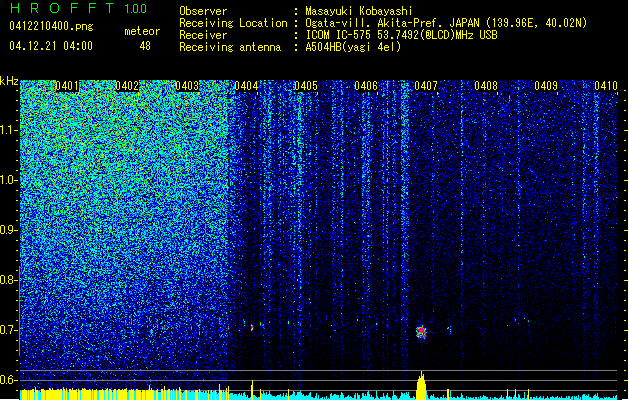Image resolution: width=629 pixels, height=400 pixels.
Task: Click the 0404 time marker
Action: tap(246, 86)
